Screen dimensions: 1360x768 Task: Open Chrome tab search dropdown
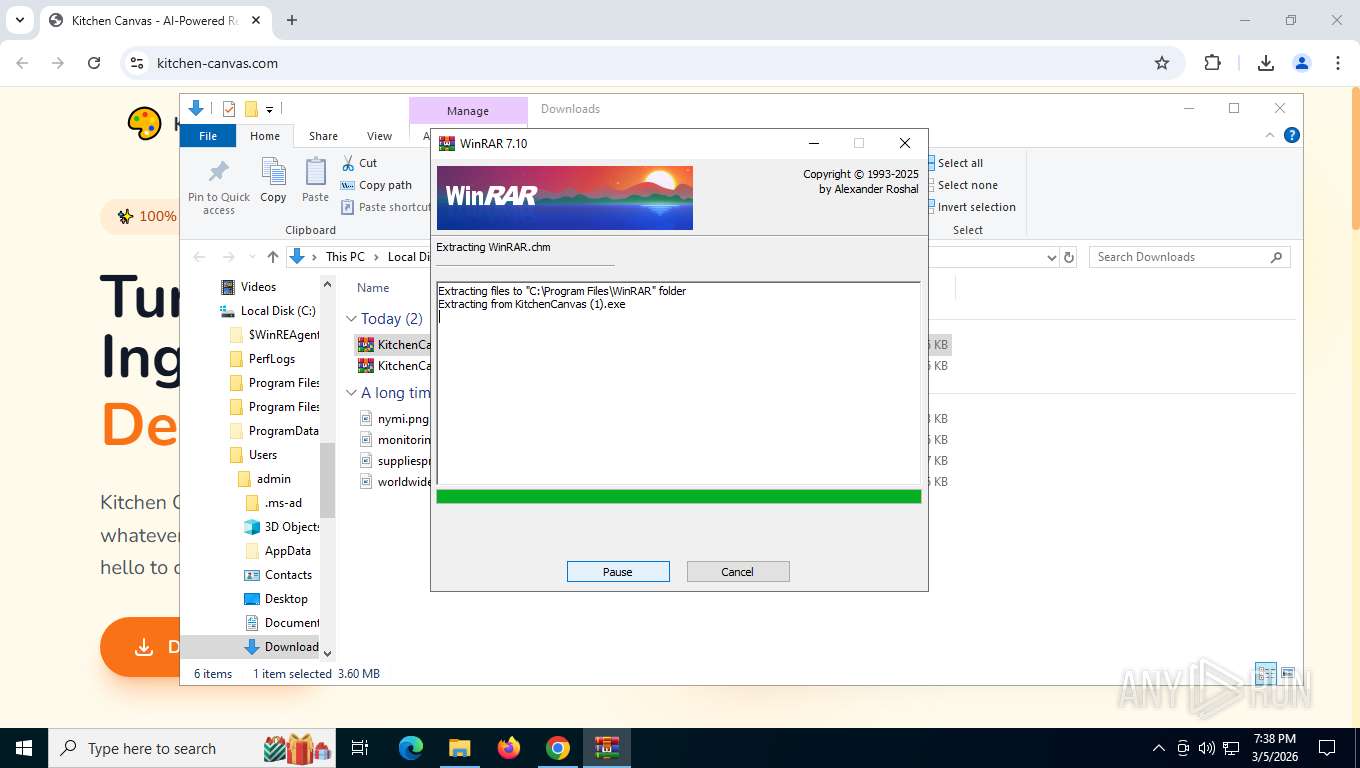coord(20,20)
